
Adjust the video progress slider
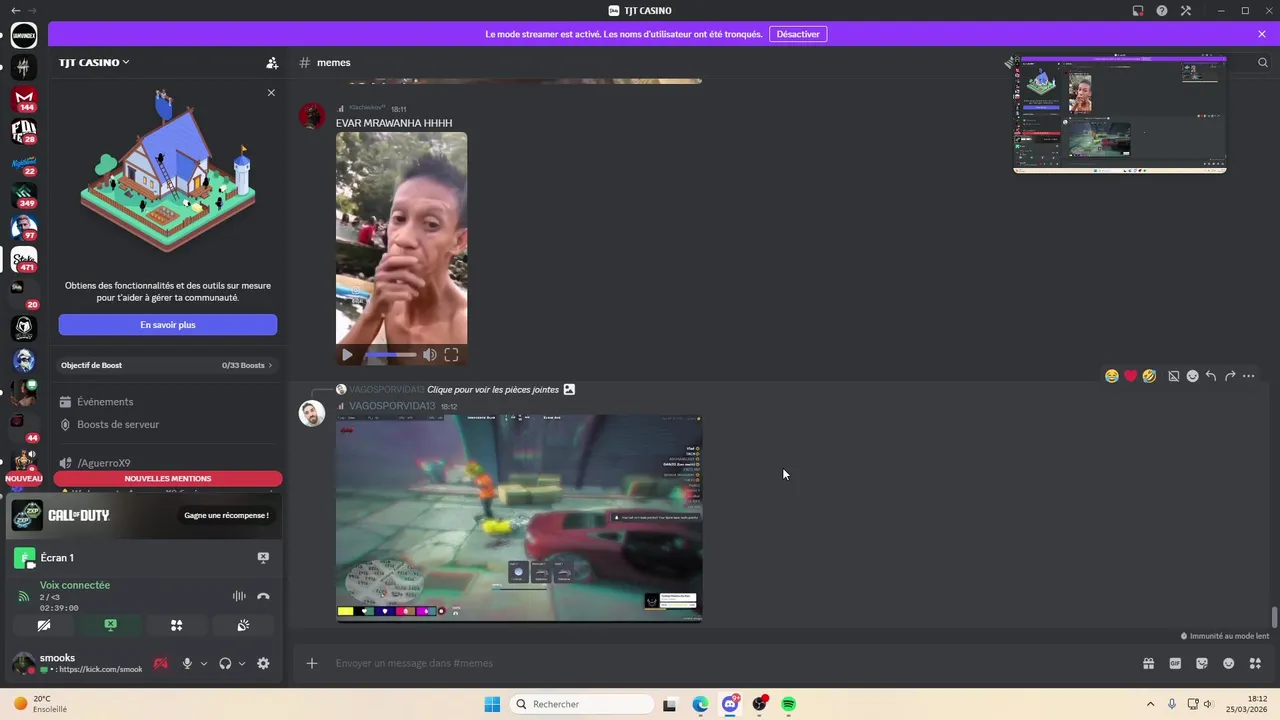(391, 355)
